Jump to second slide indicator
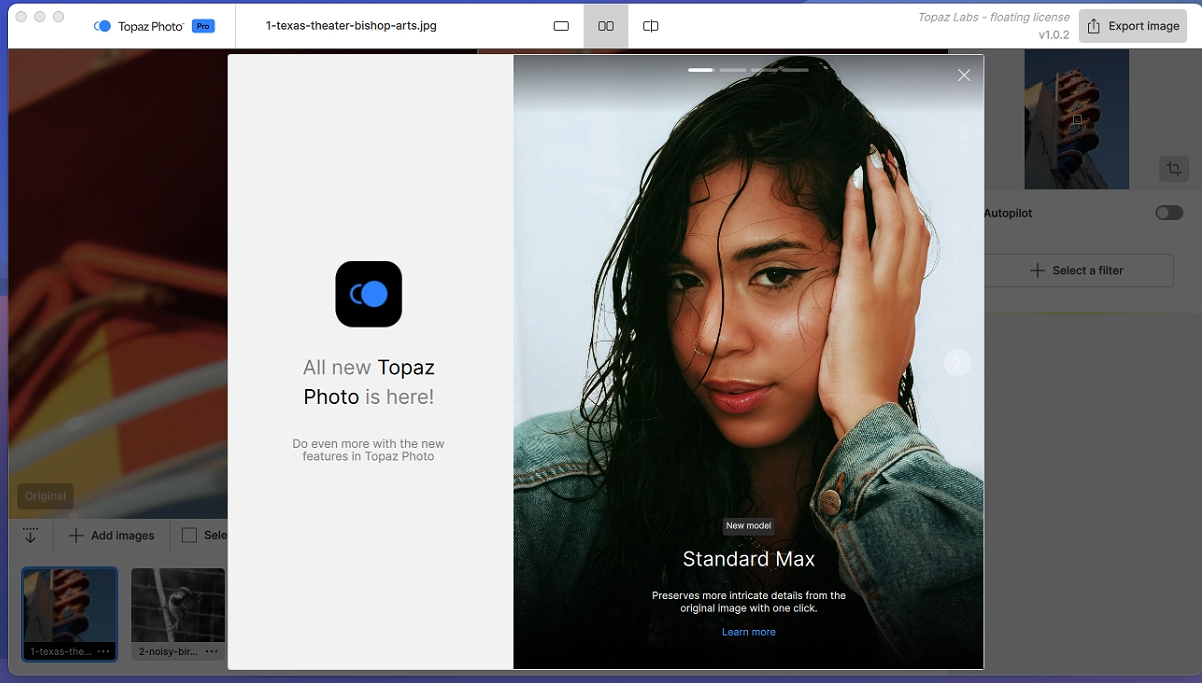This screenshot has width=1202, height=683. 732,70
